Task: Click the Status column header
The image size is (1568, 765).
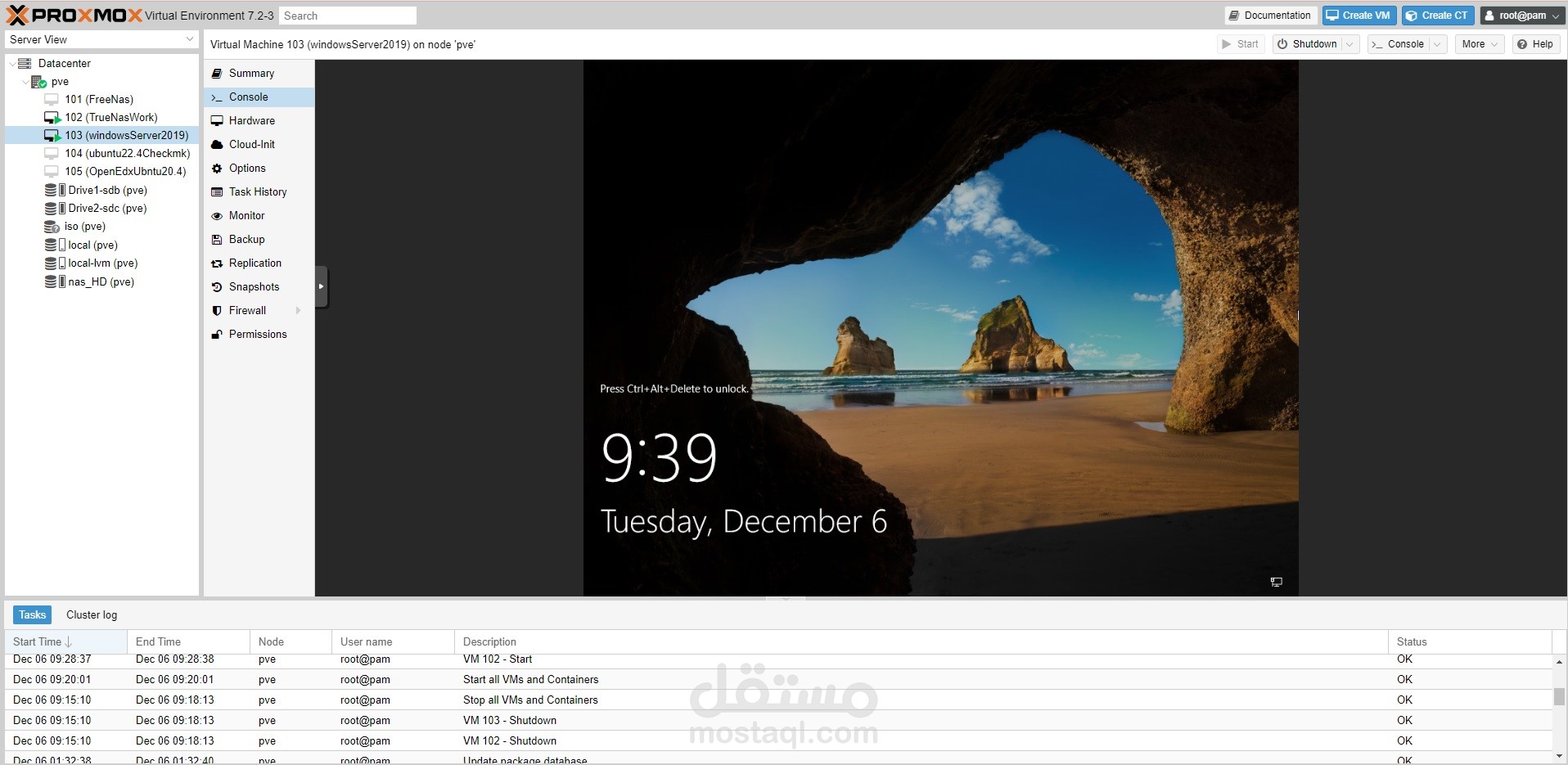Action: point(1470,641)
